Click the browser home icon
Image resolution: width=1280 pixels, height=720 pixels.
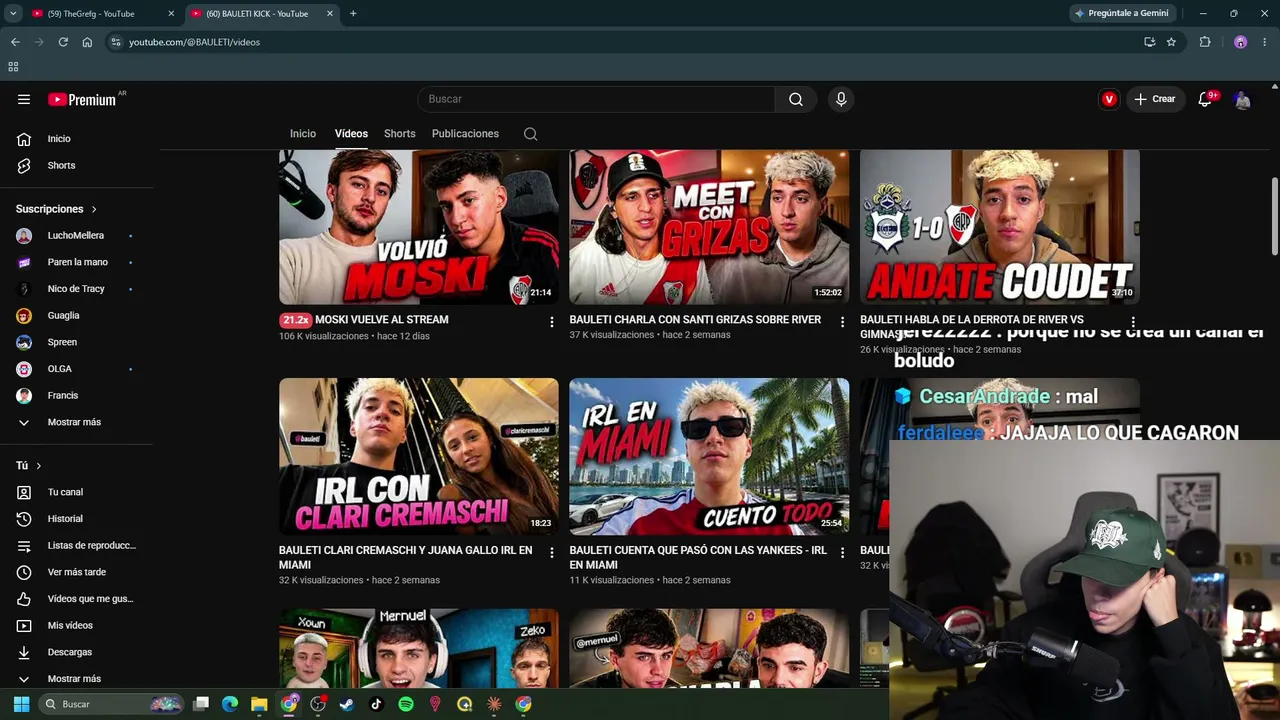pyautogui.click(x=87, y=42)
